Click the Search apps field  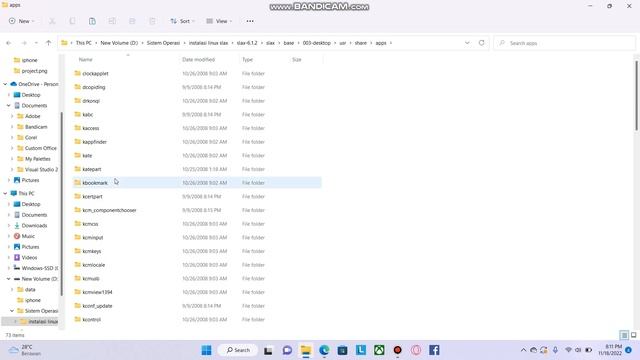coord(564,43)
